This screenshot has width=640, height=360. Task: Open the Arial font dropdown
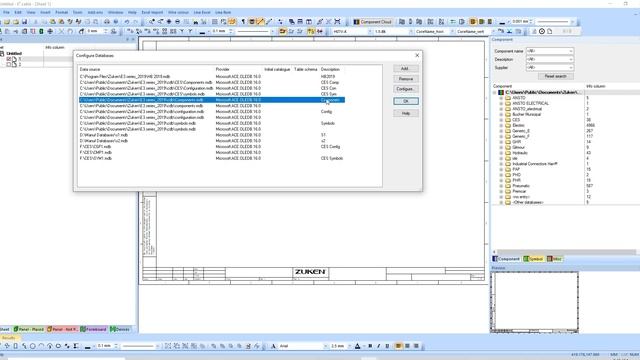[x=325, y=346]
